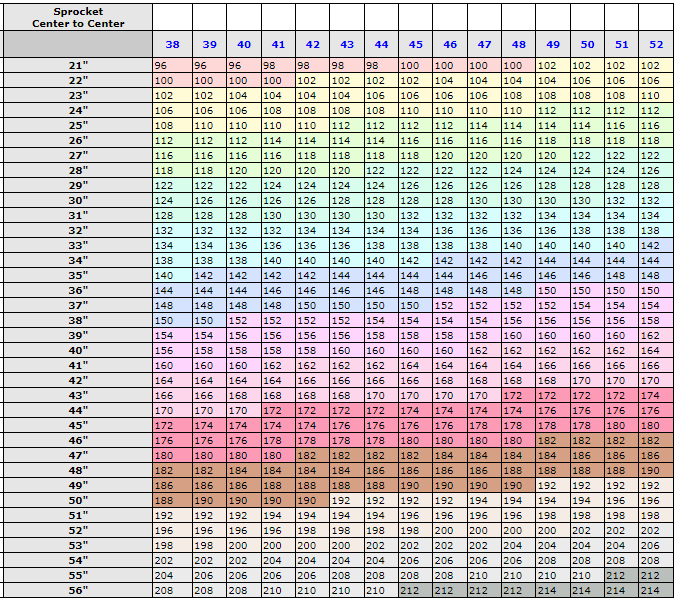
Task: Select 212 in row 56", column 45
Action: pyautogui.click(x=416, y=590)
